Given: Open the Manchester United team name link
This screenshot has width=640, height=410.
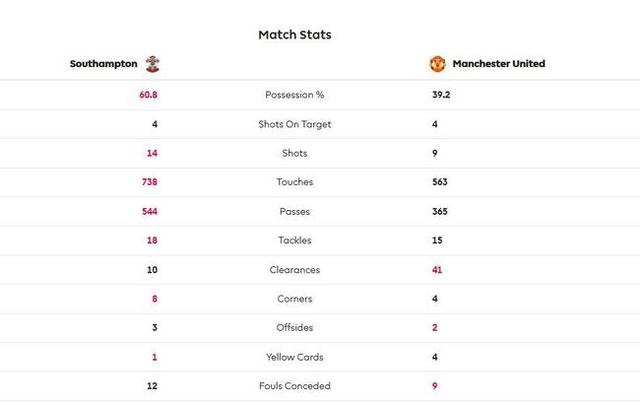Looking at the screenshot, I should point(499,64).
